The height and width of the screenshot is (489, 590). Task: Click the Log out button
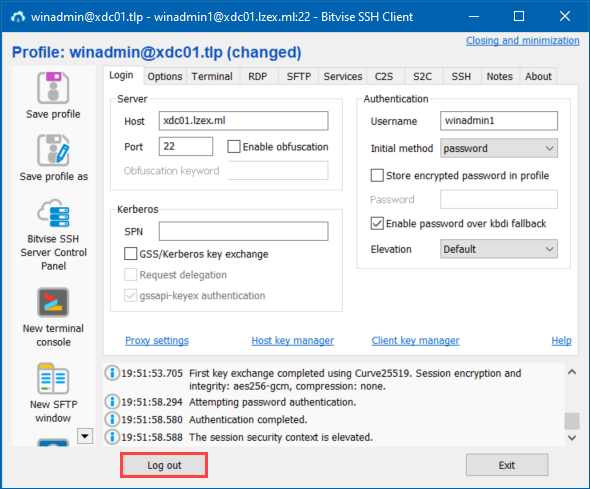[164, 465]
